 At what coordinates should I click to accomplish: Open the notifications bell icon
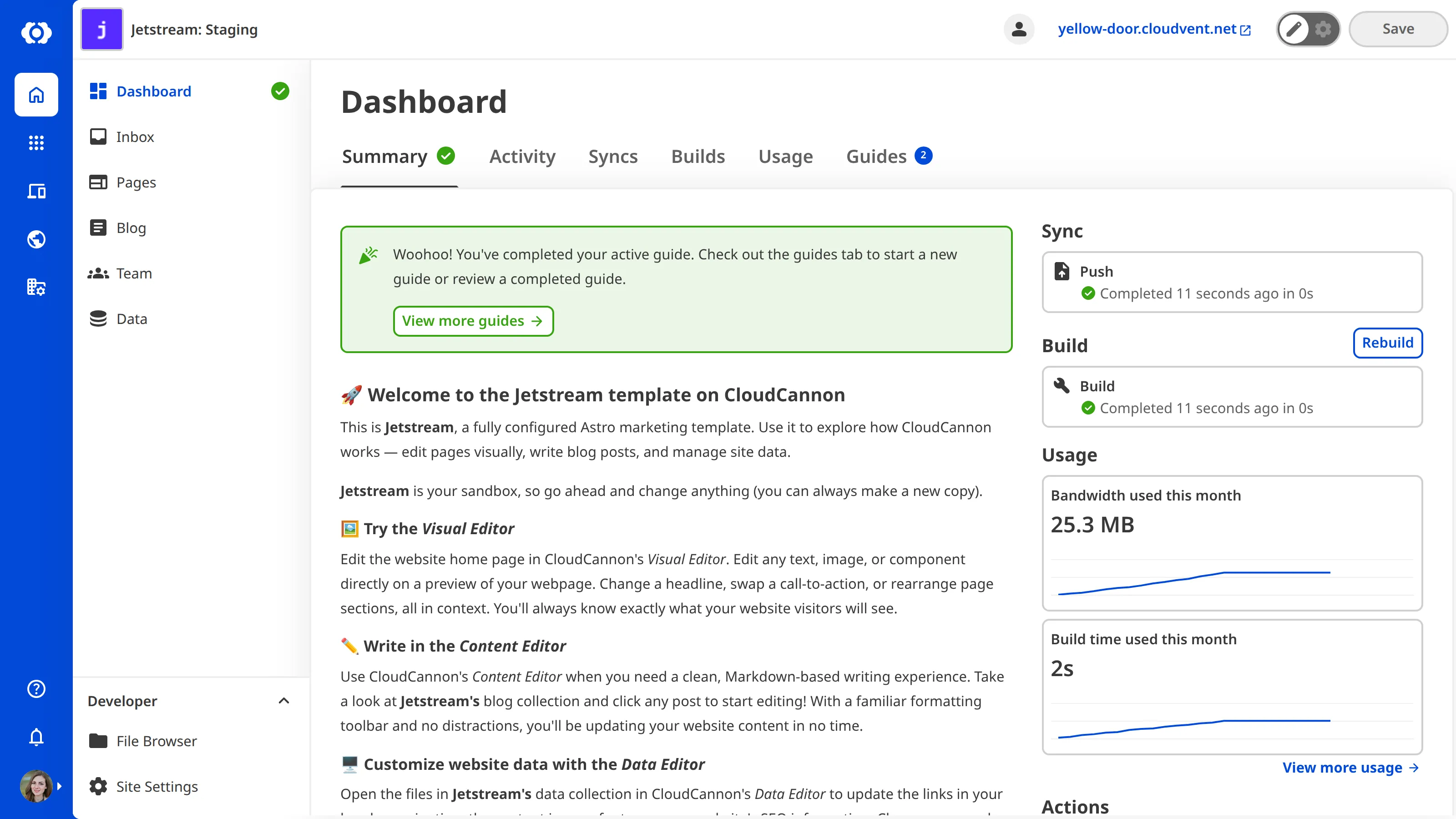pyautogui.click(x=36, y=737)
